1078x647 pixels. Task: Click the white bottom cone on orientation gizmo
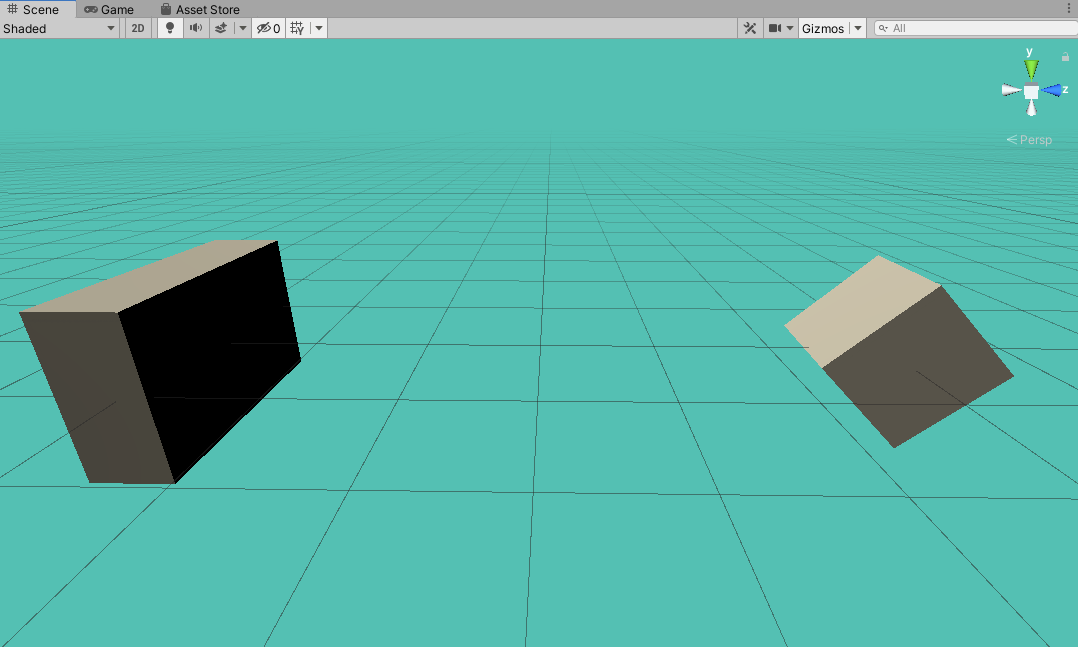tap(1031, 108)
